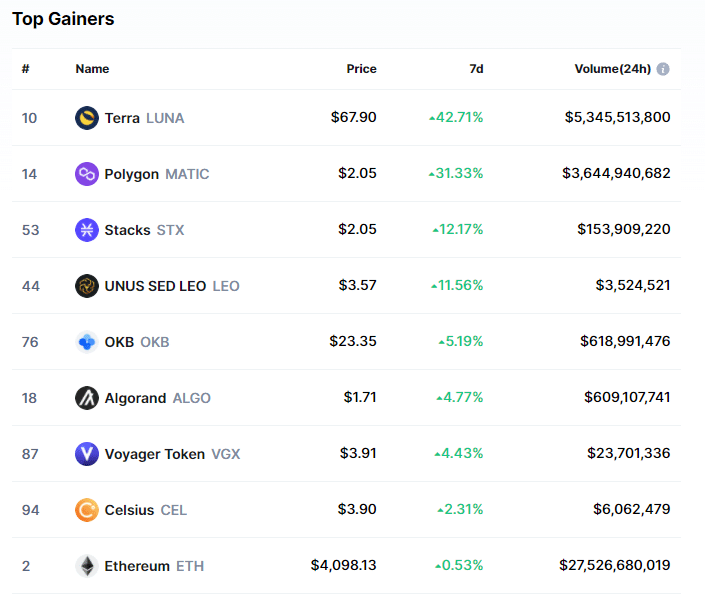This screenshot has height=597, width=705.
Task: Open the Ethereum name link
Action: pos(137,566)
